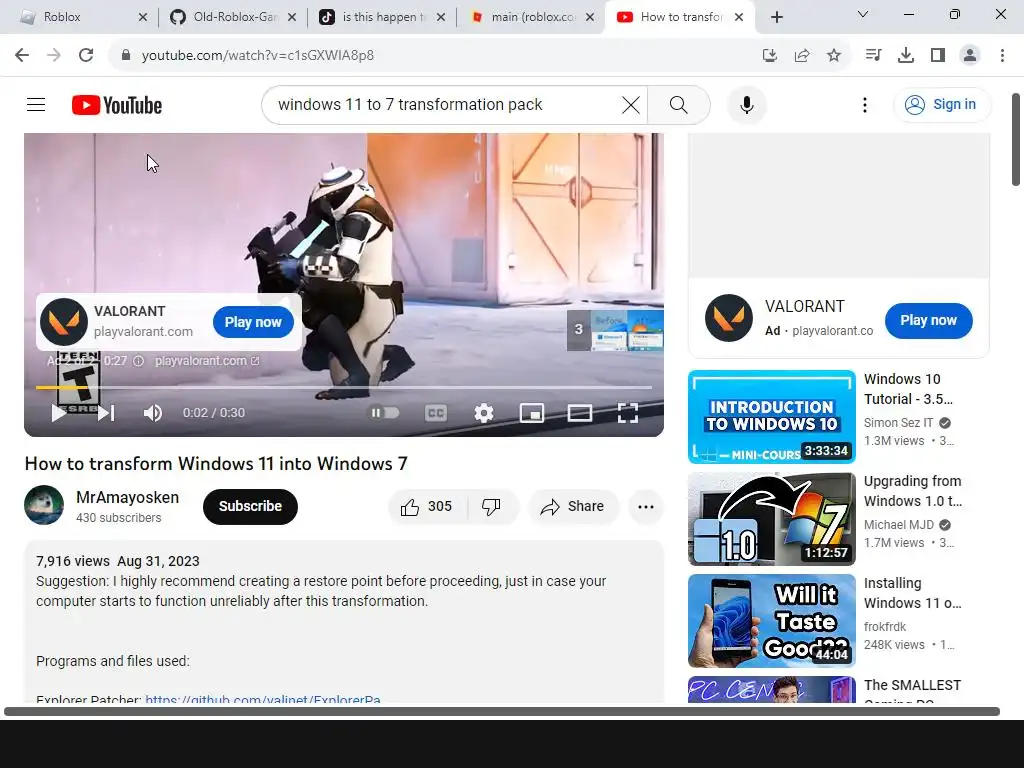Toggle the autoplay switch
Image resolution: width=1024 pixels, height=768 pixels.
click(385, 413)
